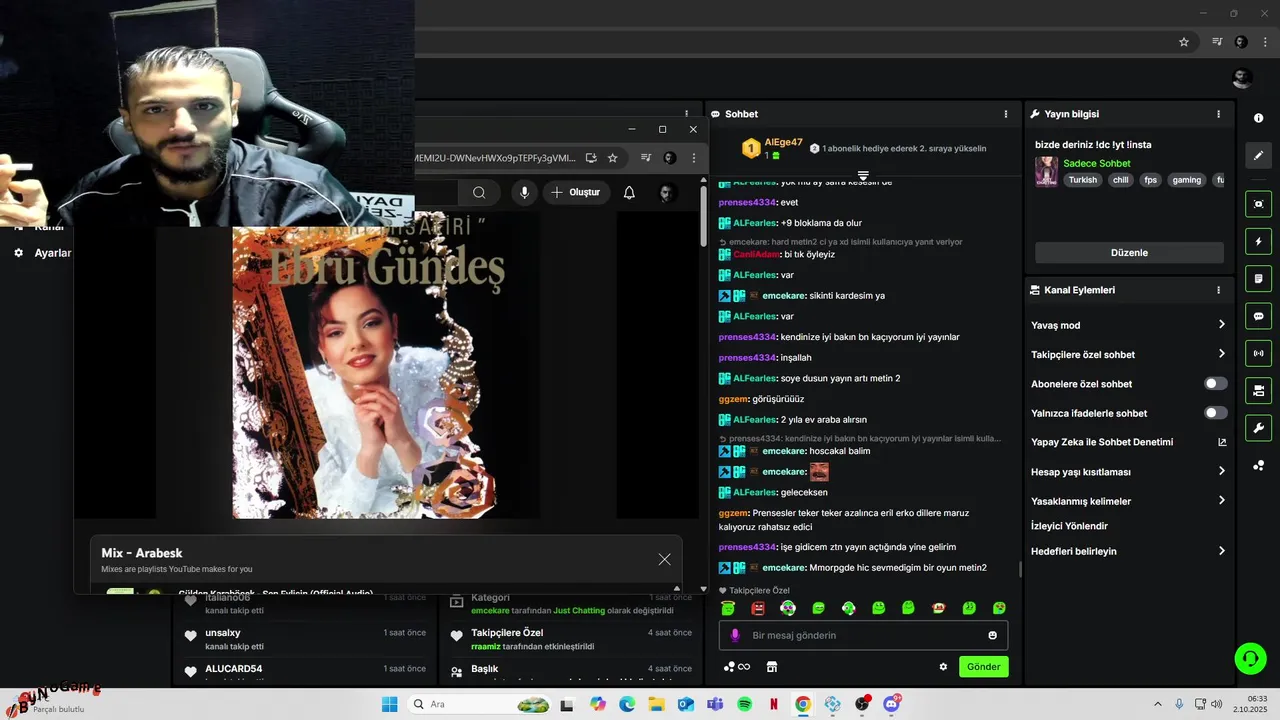Open Sohbet panel three-dot menu
This screenshot has width=1280, height=720.
tap(1006, 114)
